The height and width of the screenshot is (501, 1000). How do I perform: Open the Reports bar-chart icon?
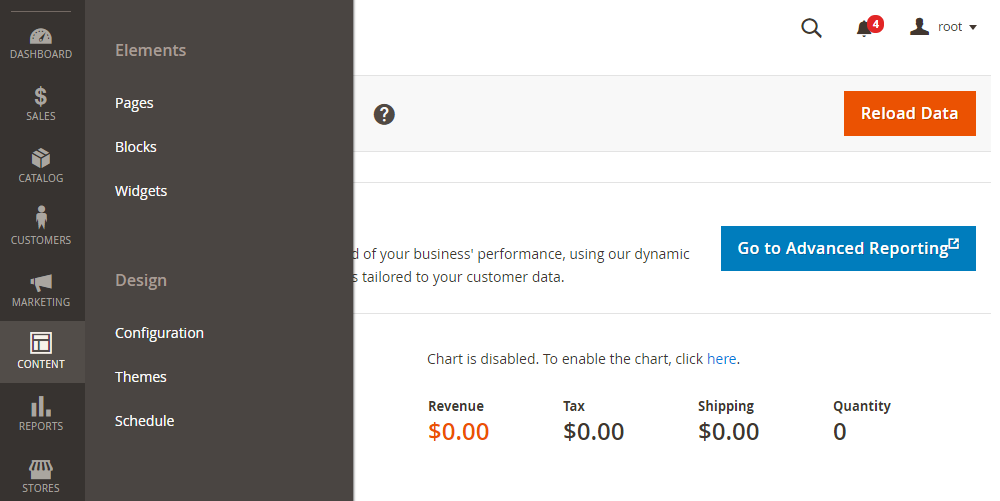[x=41, y=414]
